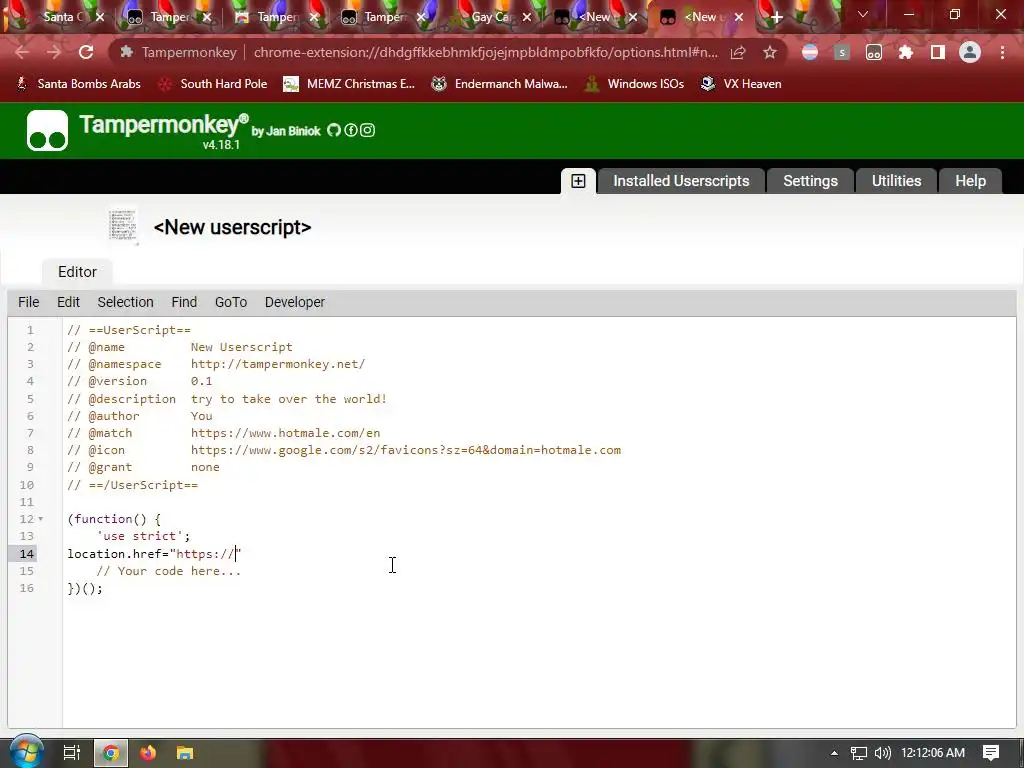Screen dimensions: 1024x768
Task: Open the Settings tab
Action: (810, 181)
